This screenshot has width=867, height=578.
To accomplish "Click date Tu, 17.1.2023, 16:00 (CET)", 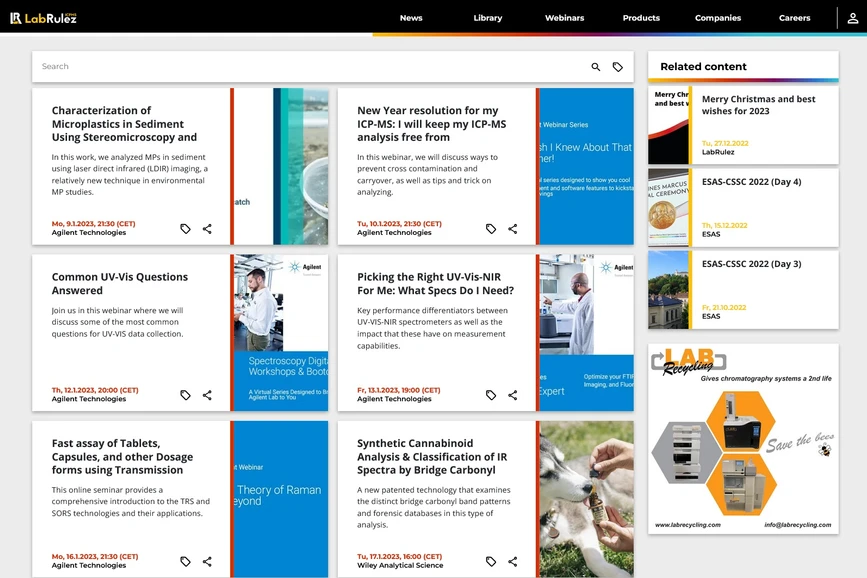I will [x=400, y=556].
